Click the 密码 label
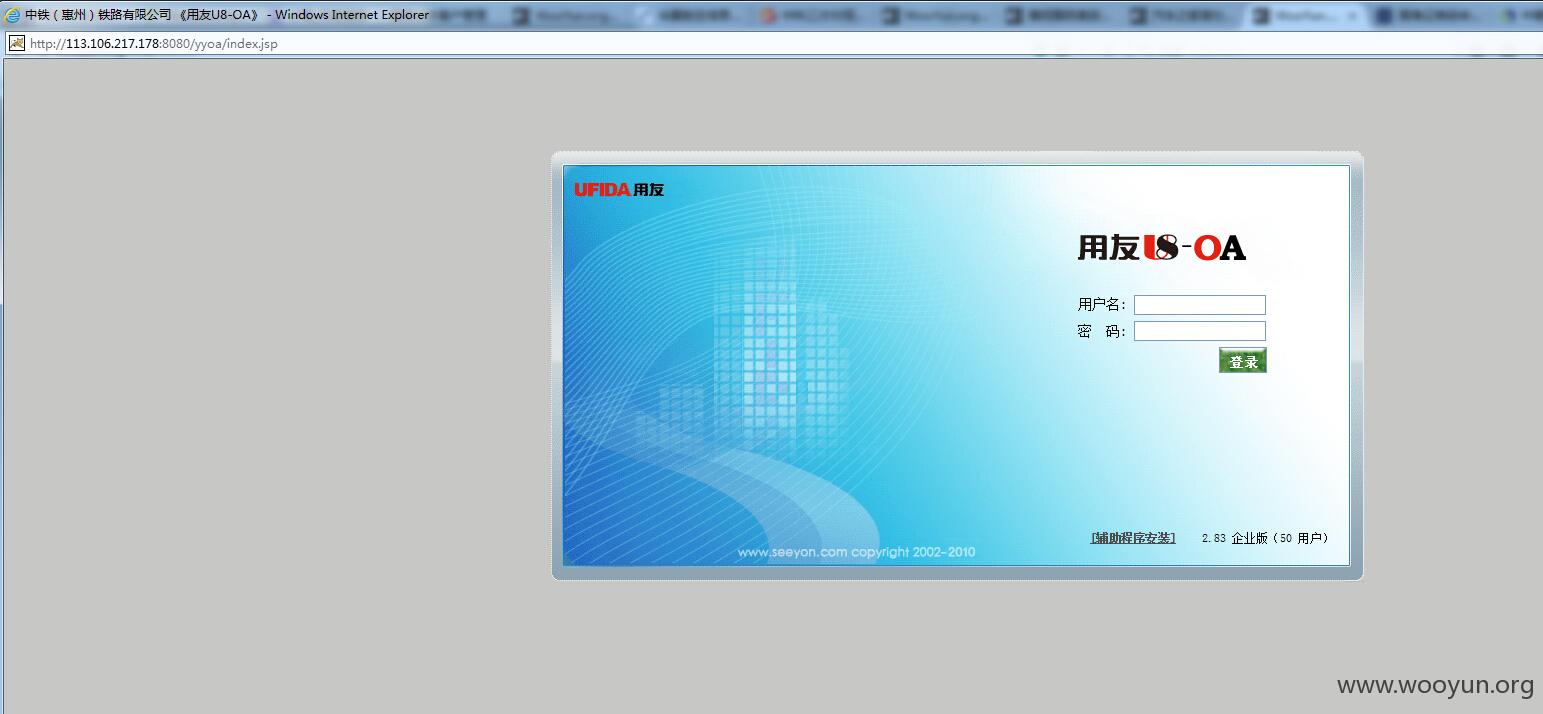 point(1102,331)
